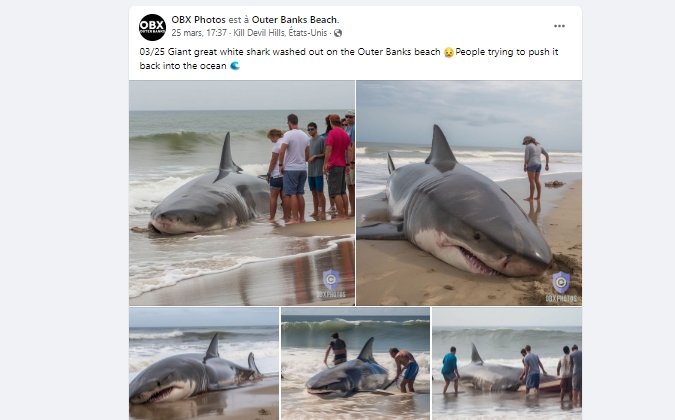The image size is (675, 420).
Task: Click the man in red shirt in first photo
Action: (337, 166)
